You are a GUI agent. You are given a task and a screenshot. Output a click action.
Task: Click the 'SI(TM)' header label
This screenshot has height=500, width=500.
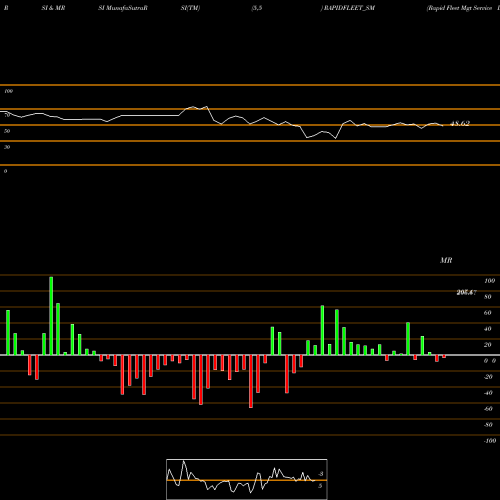[190, 8]
